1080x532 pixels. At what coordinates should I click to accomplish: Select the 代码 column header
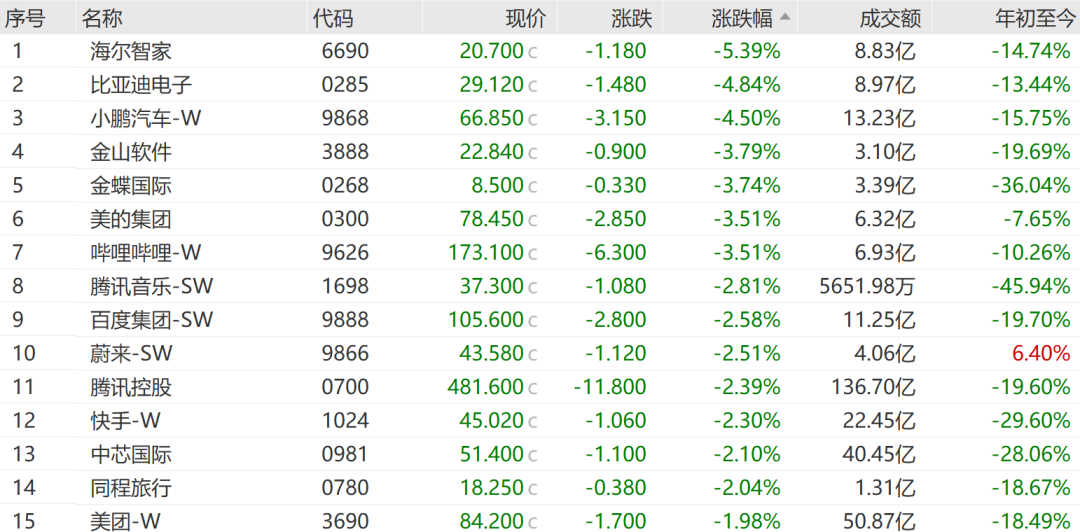[333, 18]
